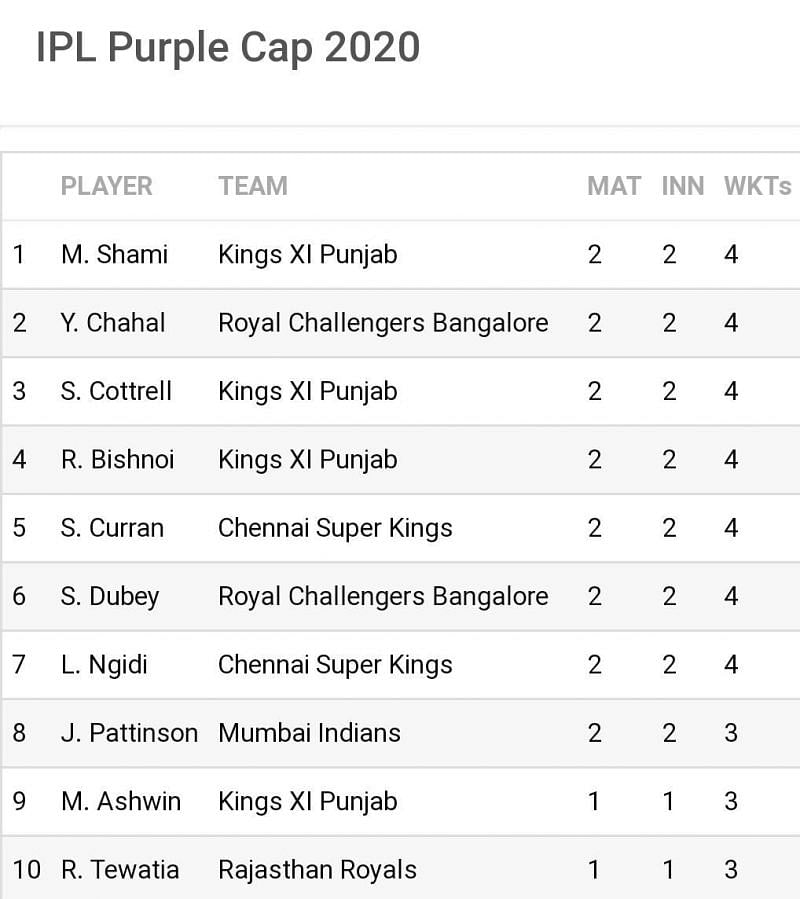The height and width of the screenshot is (899, 800).
Task: Open Y. Chahal player entry
Action: point(113,322)
